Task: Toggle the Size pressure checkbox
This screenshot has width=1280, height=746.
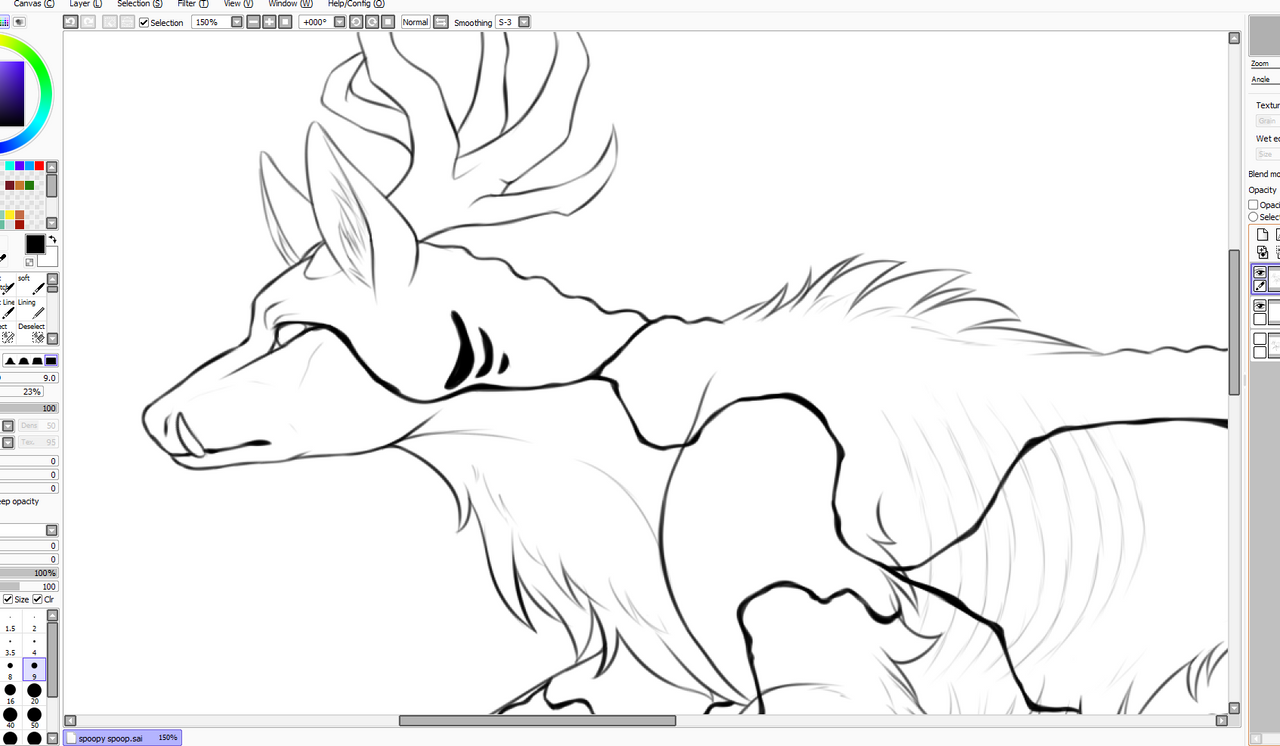Action: pyautogui.click(x=8, y=599)
